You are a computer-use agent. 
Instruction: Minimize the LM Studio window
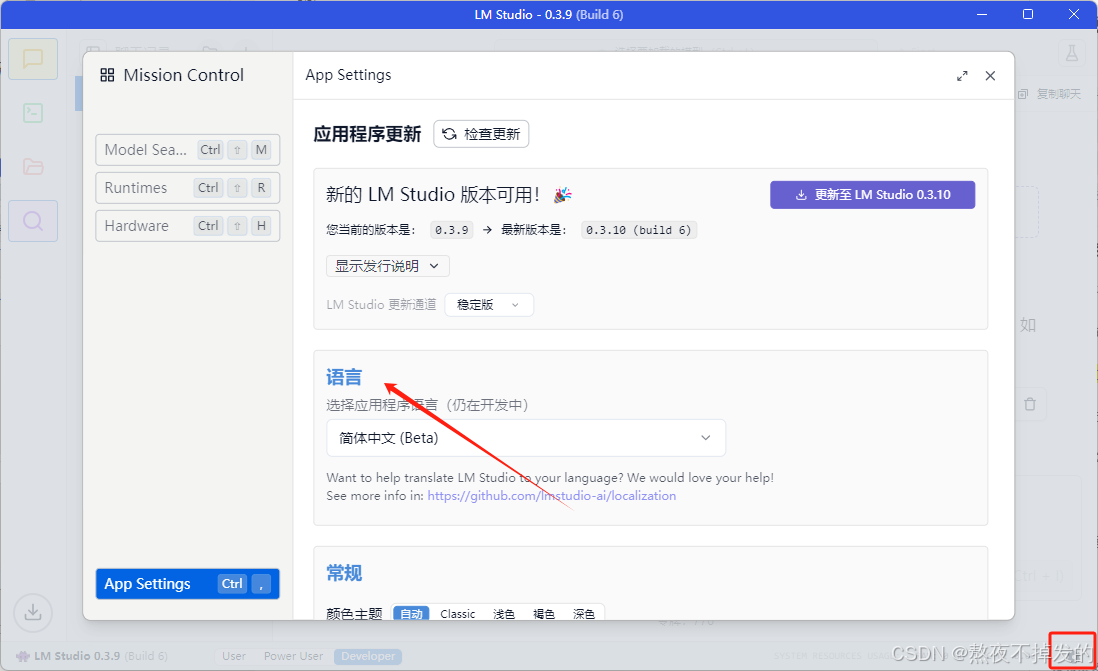click(982, 15)
